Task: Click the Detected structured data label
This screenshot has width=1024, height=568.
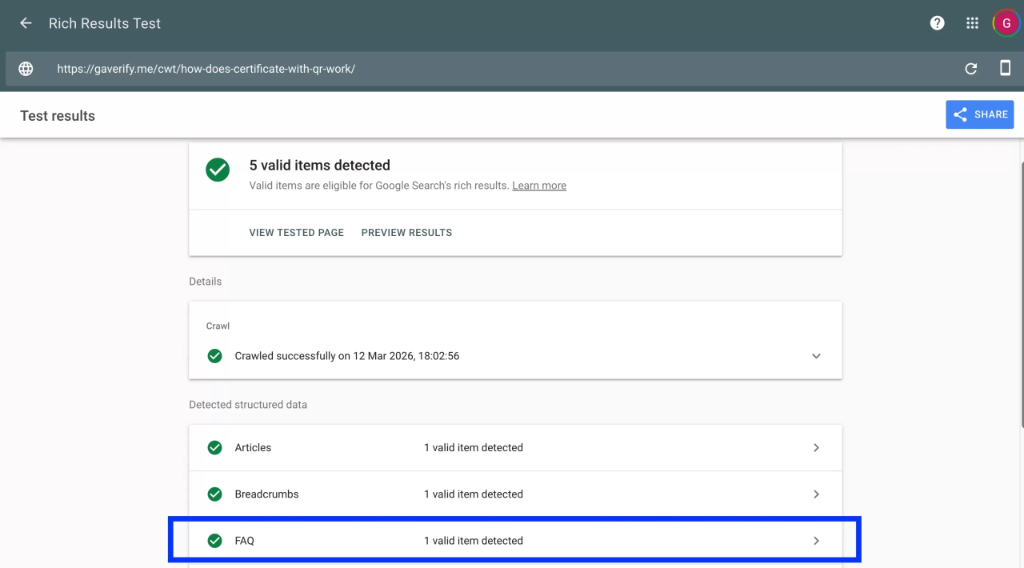Action: (x=248, y=405)
